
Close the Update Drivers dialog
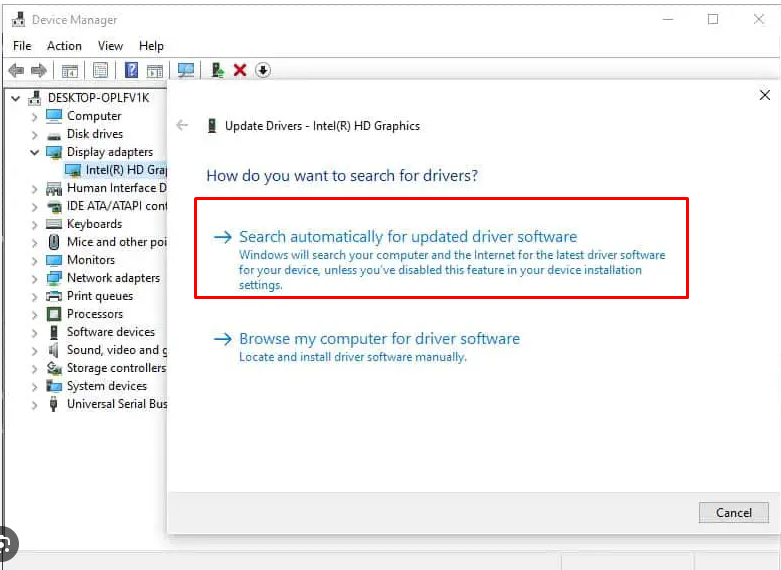(765, 95)
